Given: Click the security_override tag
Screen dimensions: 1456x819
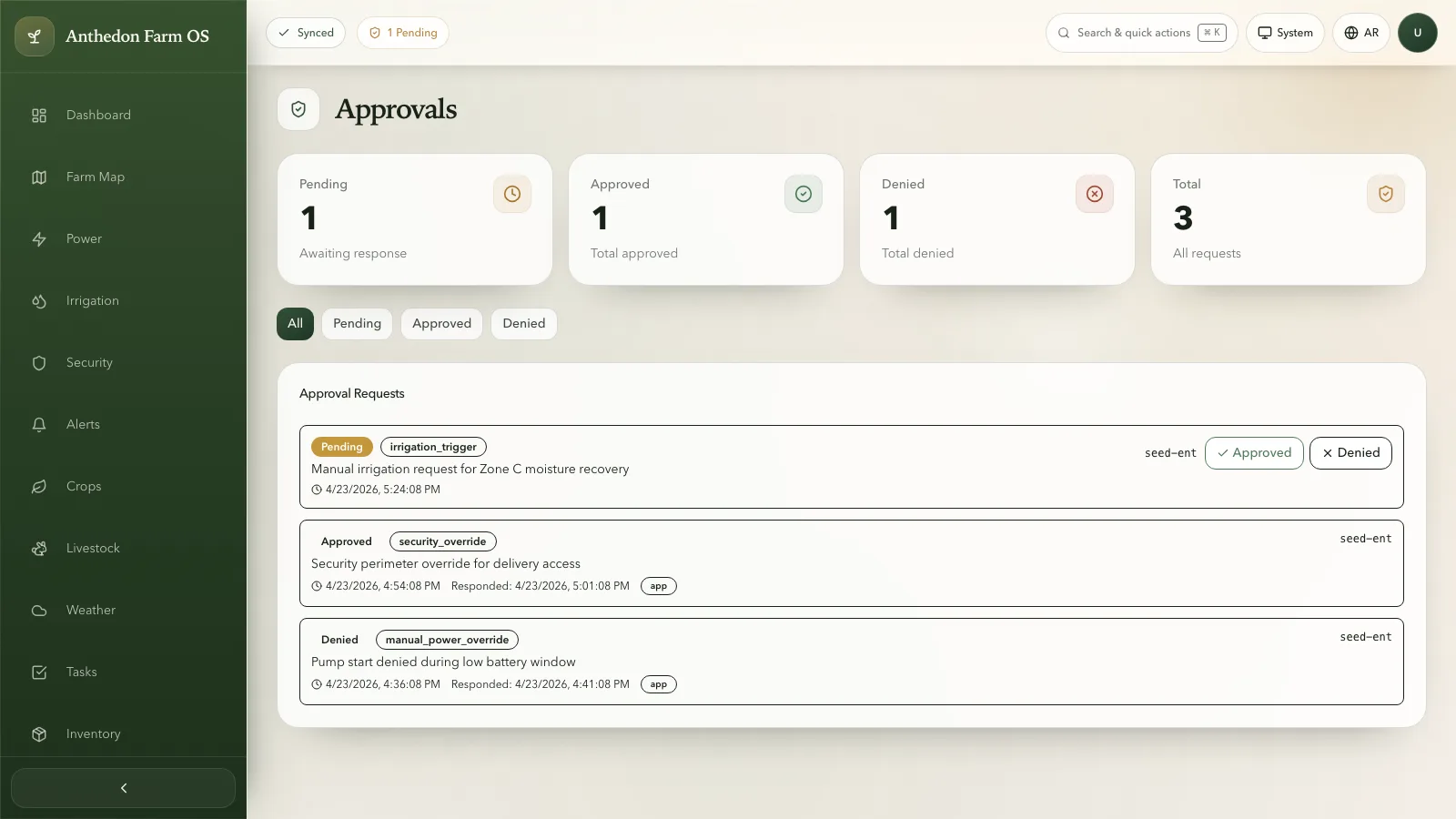Looking at the screenshot, I should (x=442, y=541).
